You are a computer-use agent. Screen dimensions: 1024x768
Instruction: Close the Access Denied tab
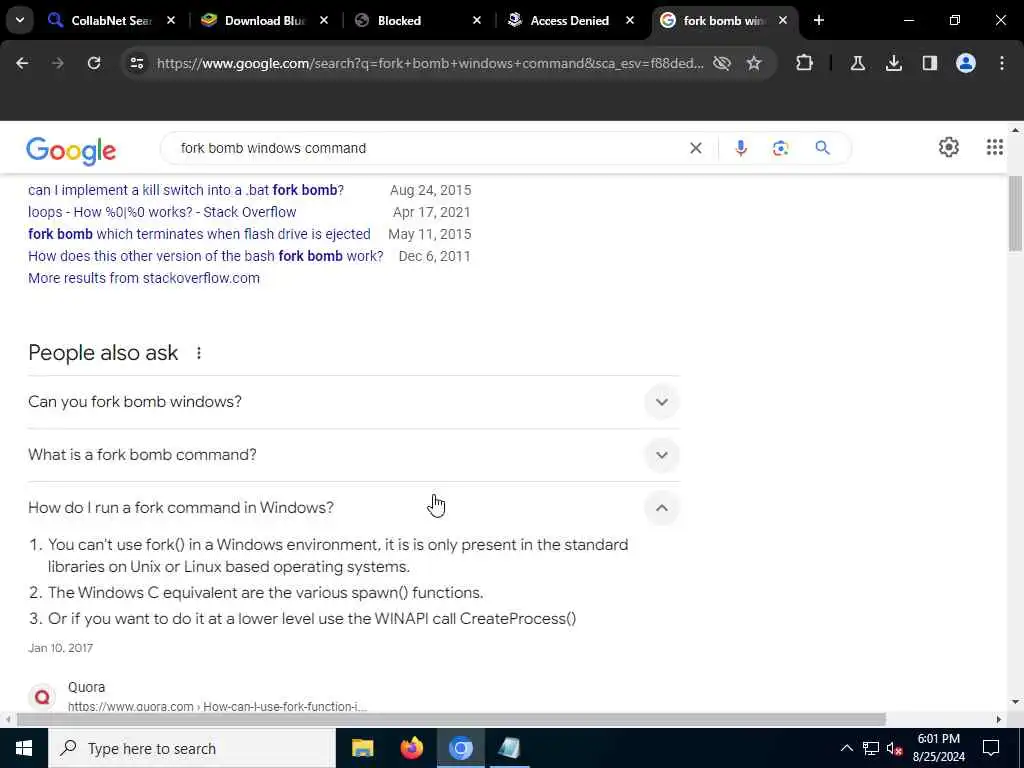click(x=630, y=20)
